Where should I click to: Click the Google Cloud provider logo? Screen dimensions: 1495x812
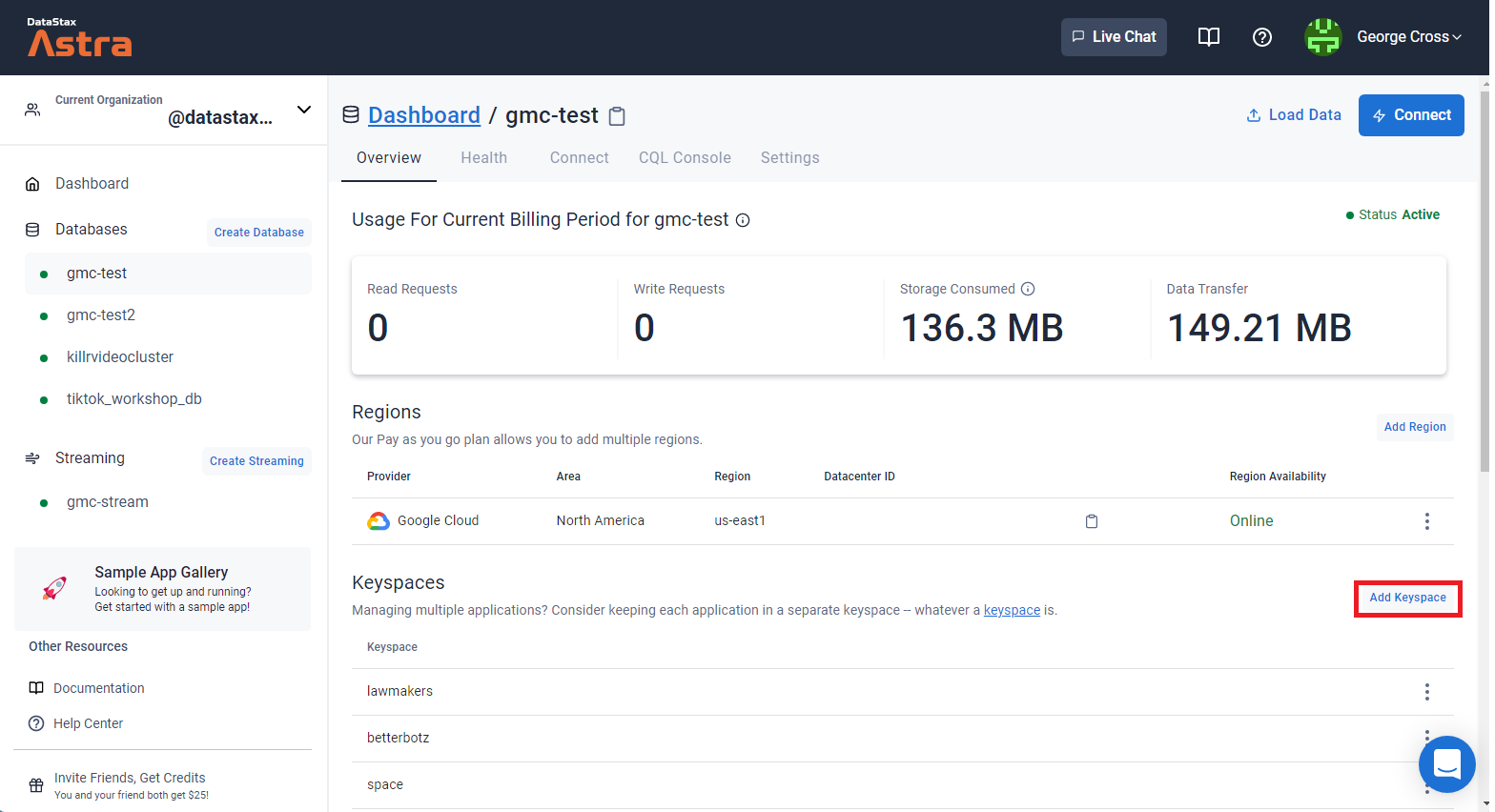tap(379, 521)
